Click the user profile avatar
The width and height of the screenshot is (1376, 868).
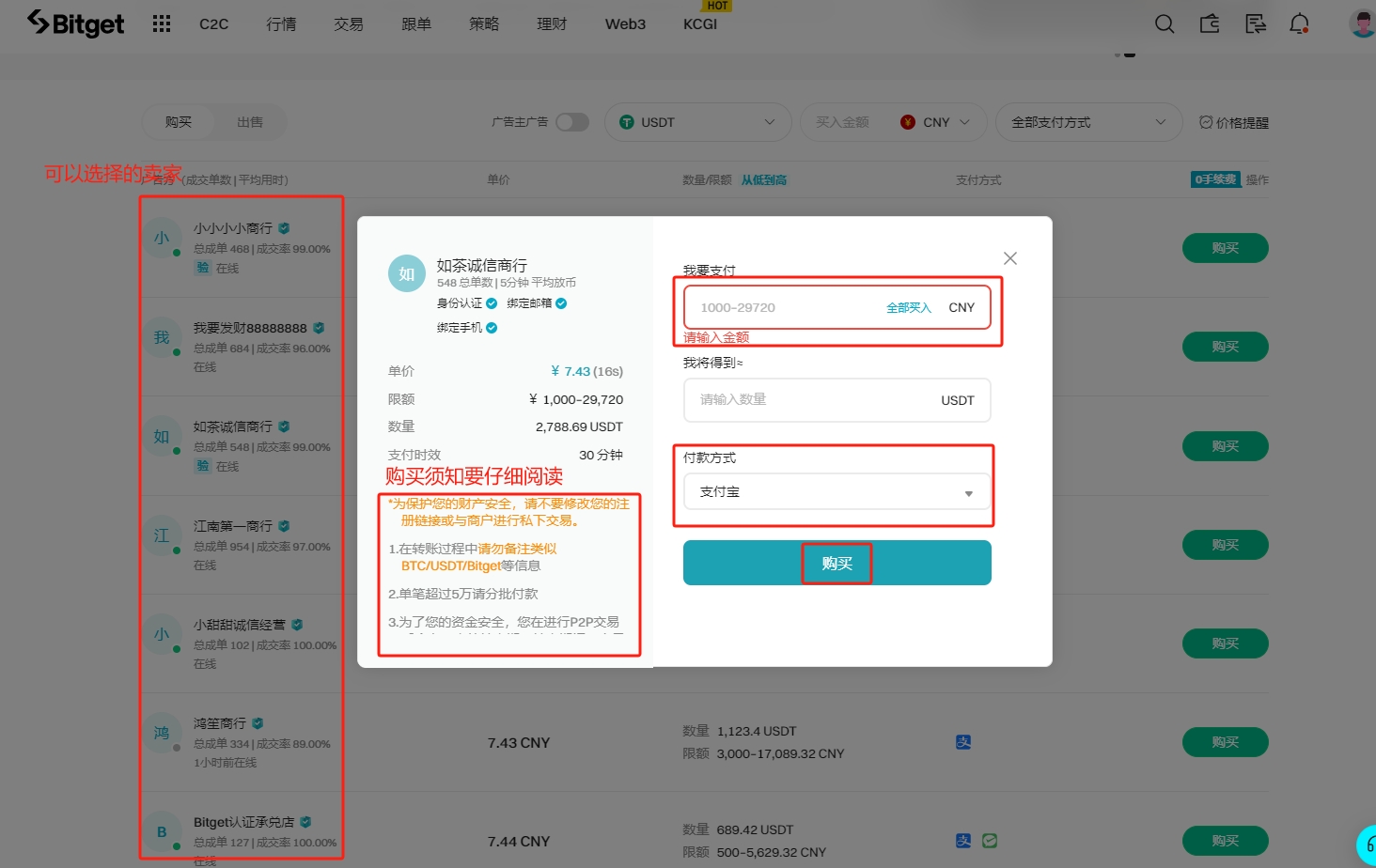(x=1362, y=23)
